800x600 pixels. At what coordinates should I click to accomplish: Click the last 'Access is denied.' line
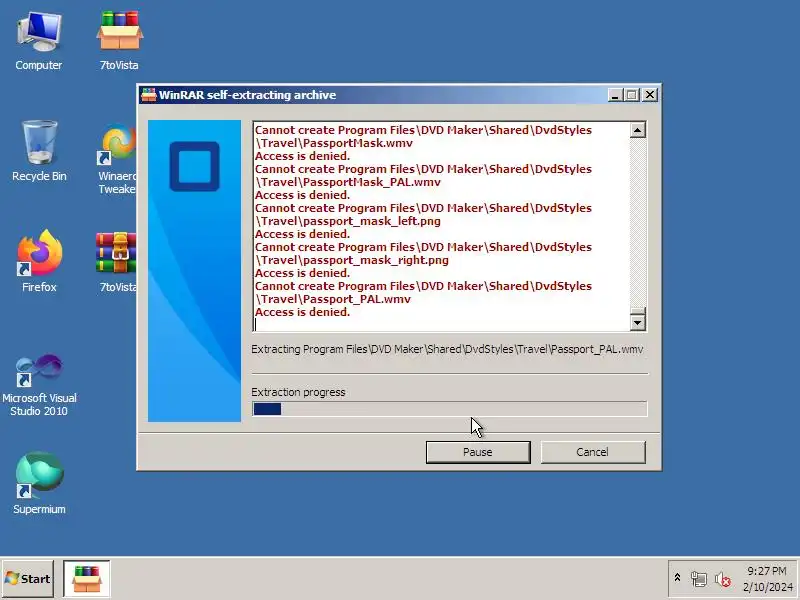(303, 312)
